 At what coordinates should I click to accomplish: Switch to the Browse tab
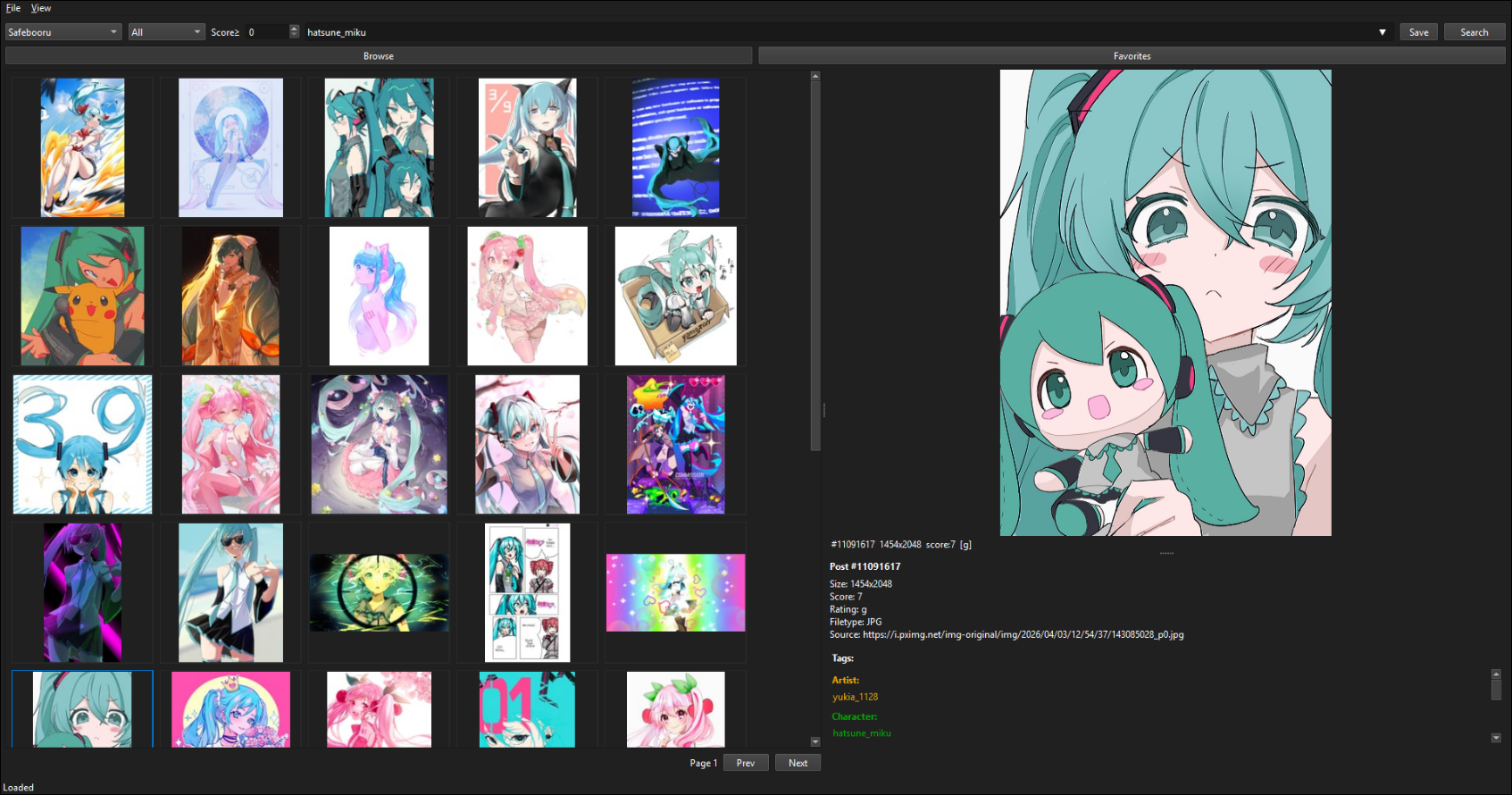click(x=379, y=55)
